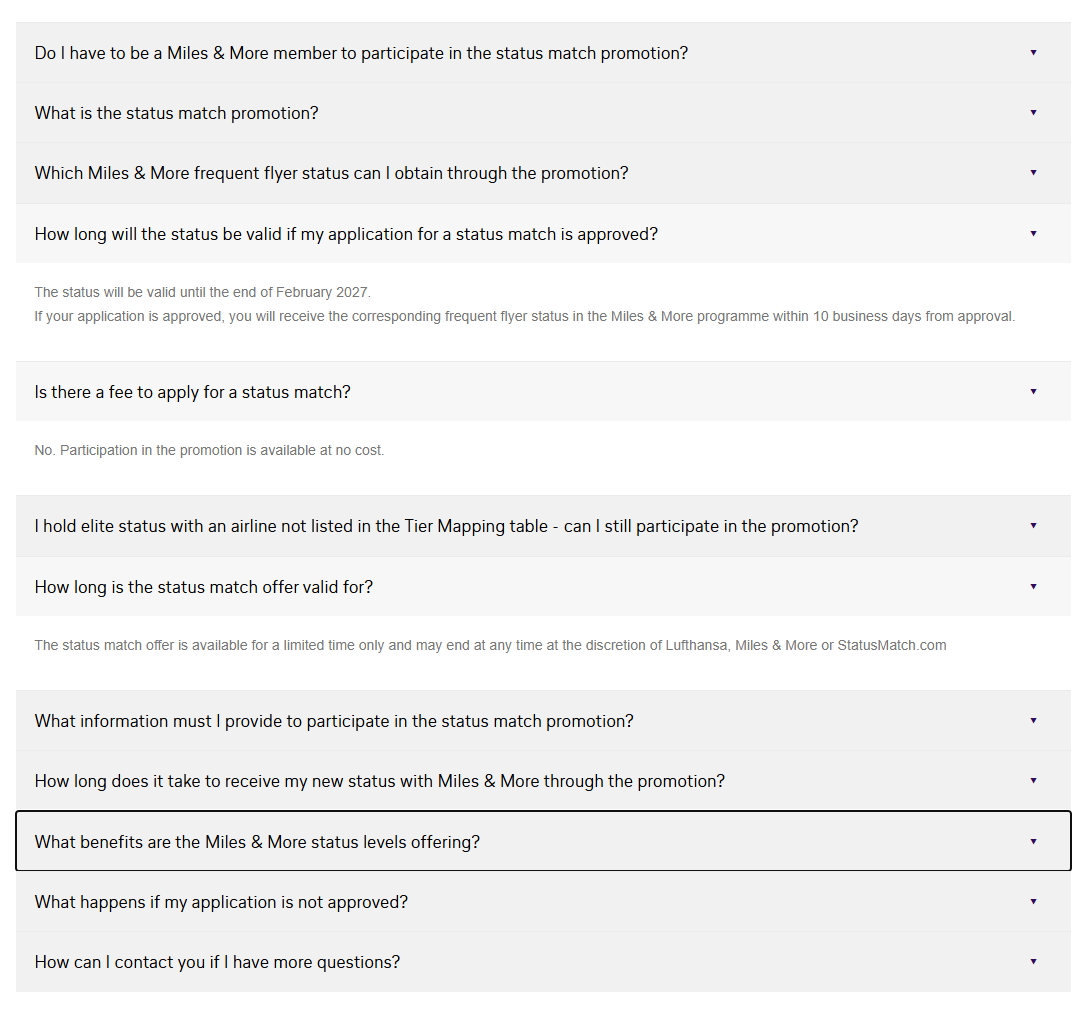Viewport: 1085px width, 1011px height.
Task: Click the February 2027 validity answer text
Action: [202, 292]
